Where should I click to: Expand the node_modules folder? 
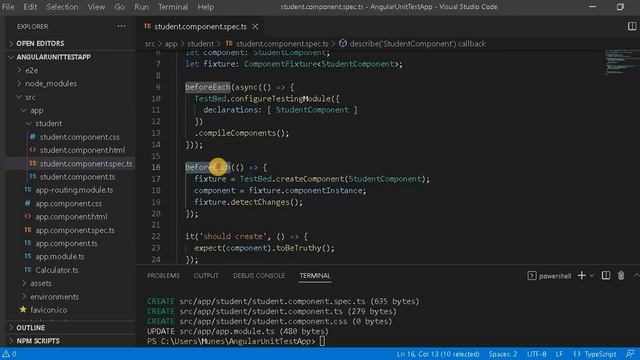pos(51,84)
